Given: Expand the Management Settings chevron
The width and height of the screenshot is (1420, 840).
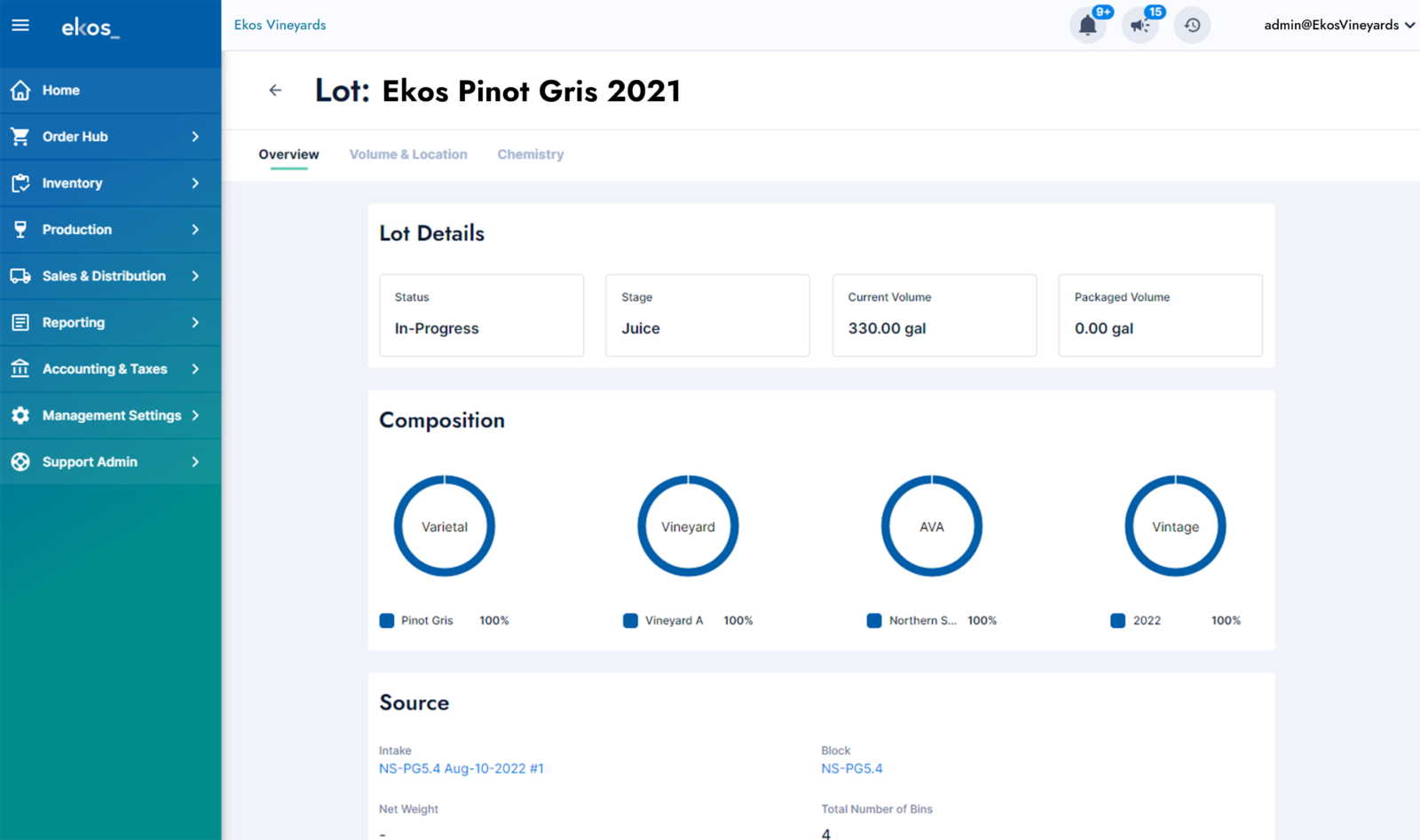Looking at the screenshot, I should [x=195, y=415].
